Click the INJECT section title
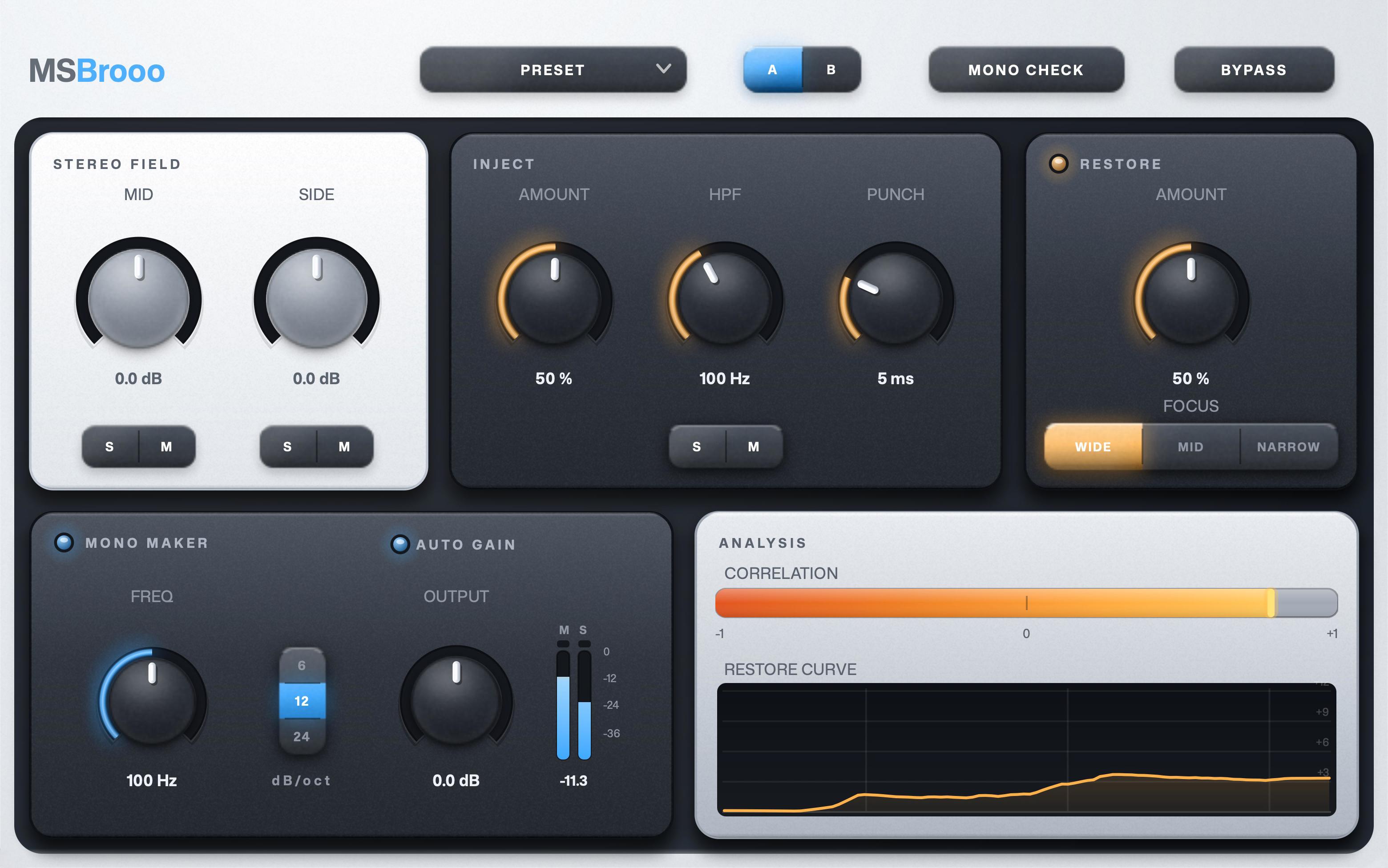This screenshot has width=1388, height=868. pos(504,164)
